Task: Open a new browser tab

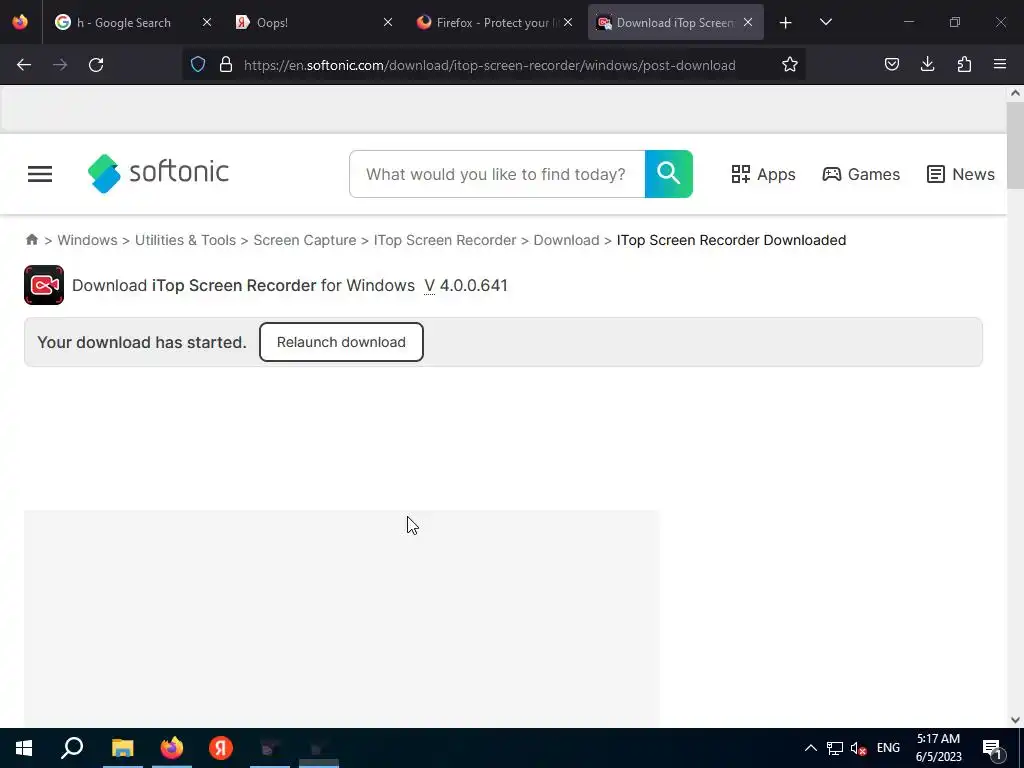Action: click(786, 23)
